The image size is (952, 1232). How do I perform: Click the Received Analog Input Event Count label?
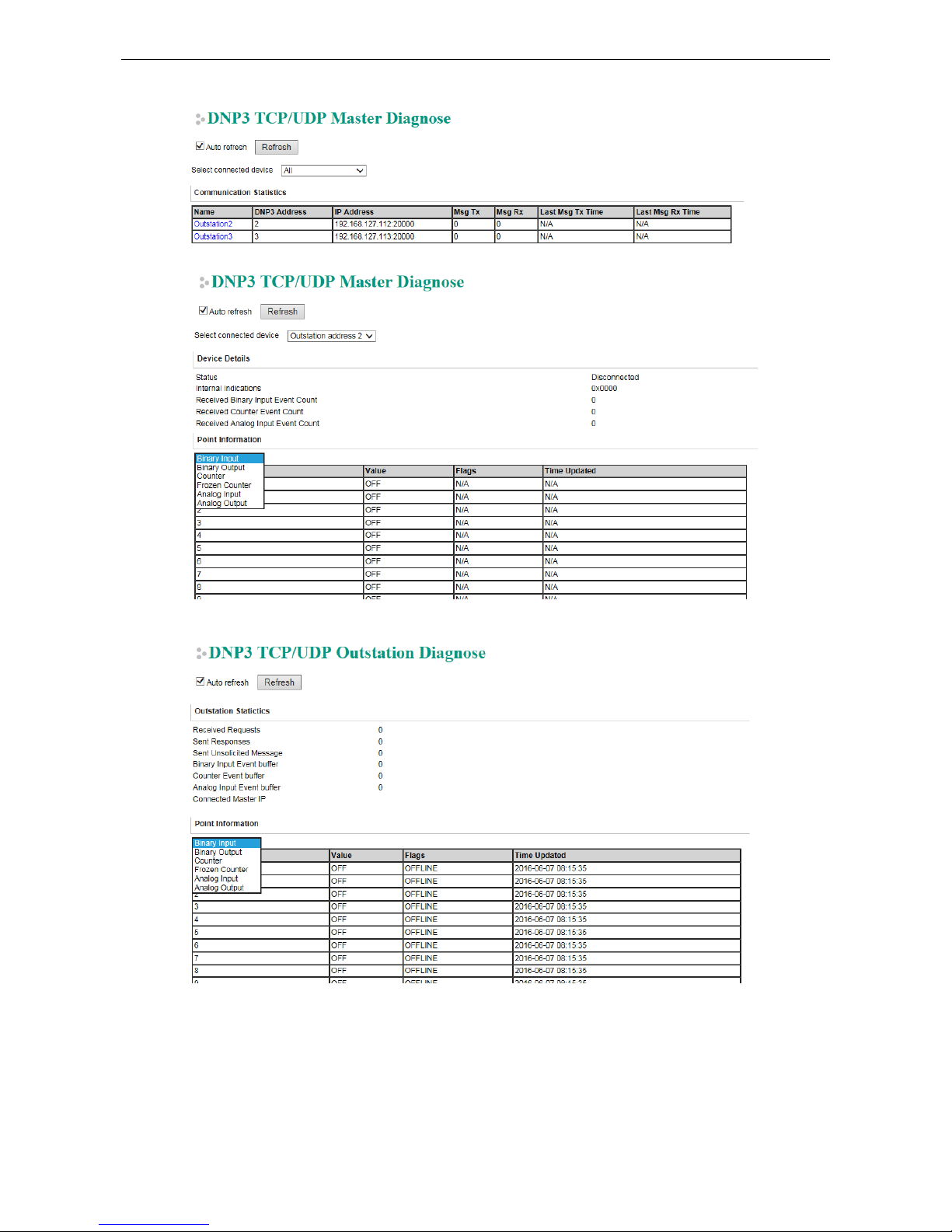coord(257,424)
